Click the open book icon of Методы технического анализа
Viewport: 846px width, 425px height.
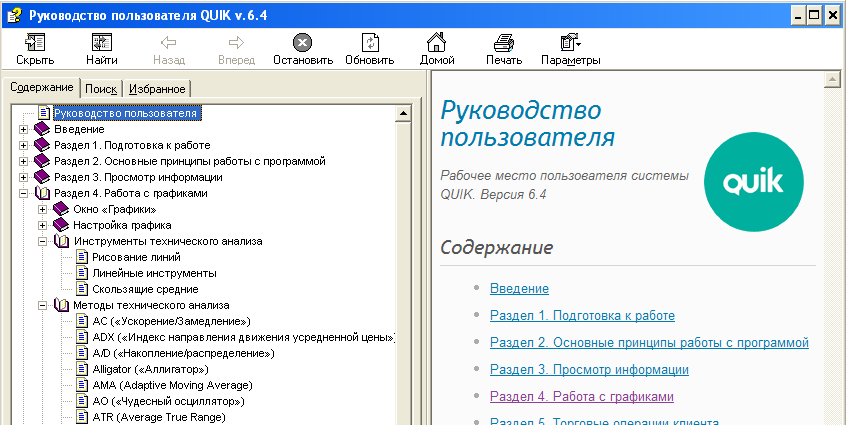pyautogui.click(x=62, y=305)
